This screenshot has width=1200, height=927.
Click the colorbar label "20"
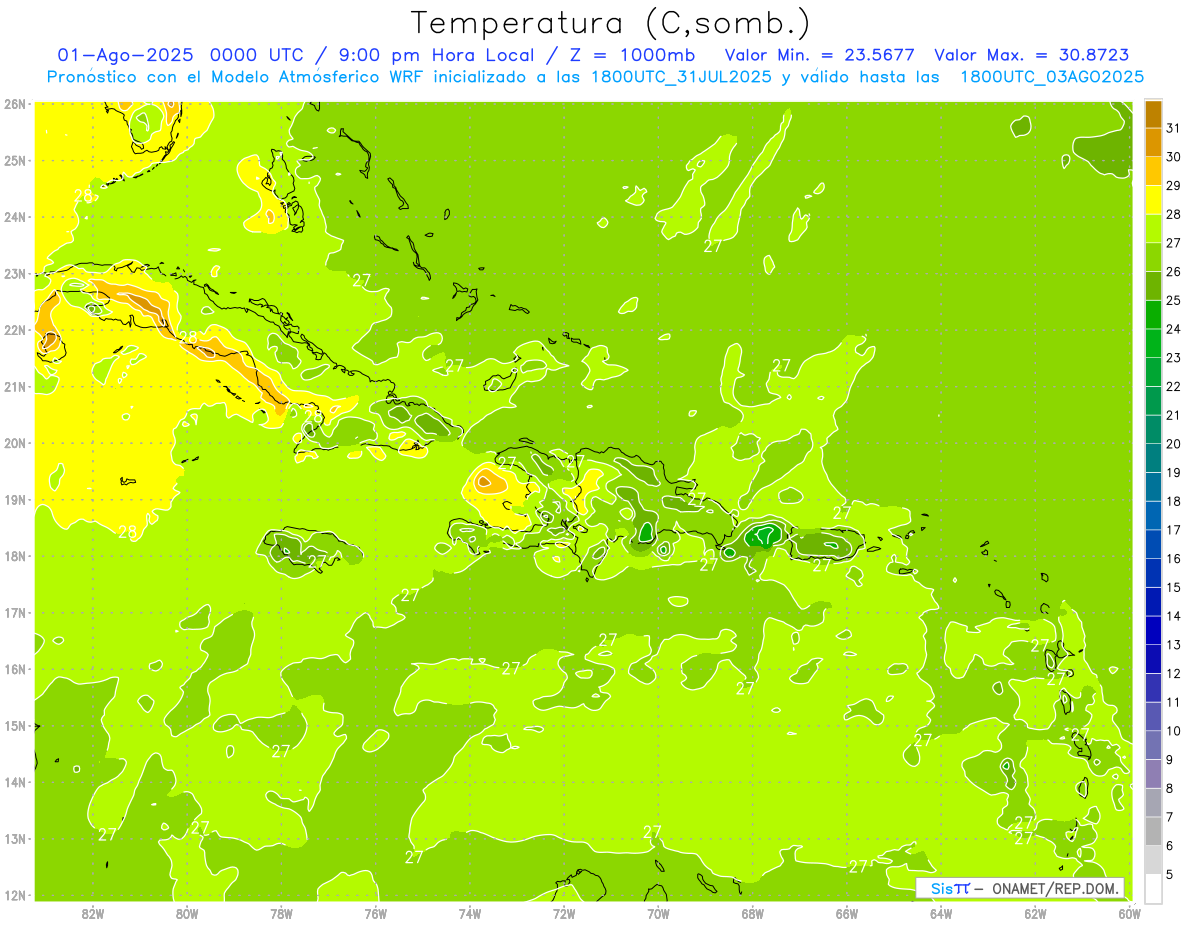(x=1174, y=444)
